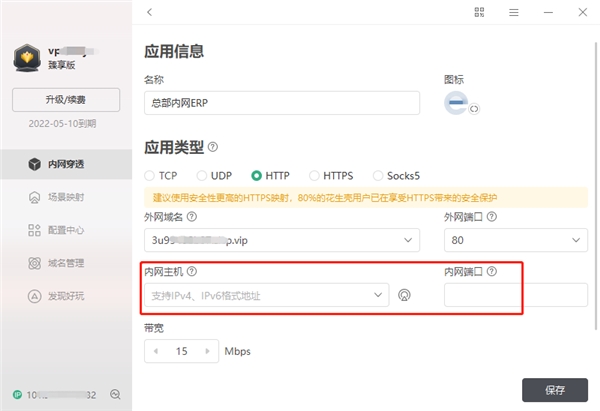Open the hamburger menu icon
Image resolution: width=600 pixels, height=411 pixels.
click(x=514, y=13)
